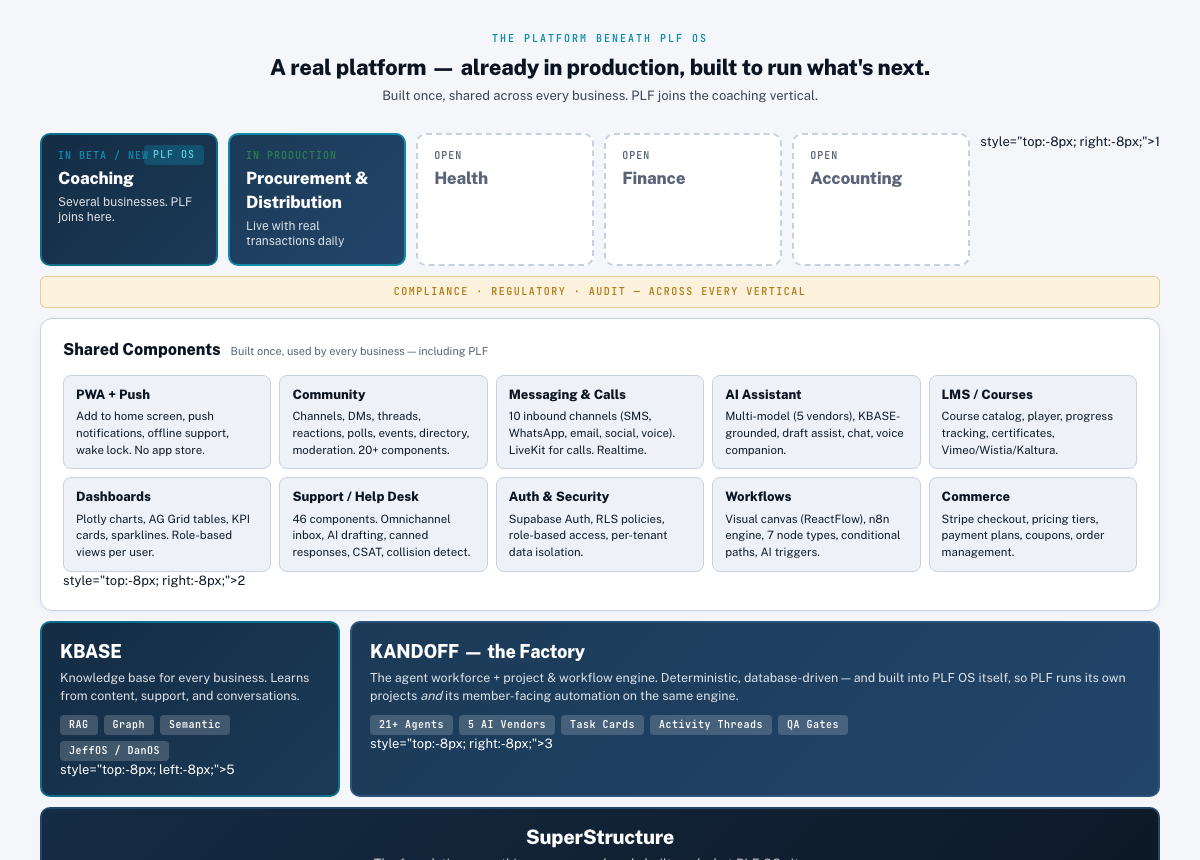Click the OPEN label above Accounting

click(x=824, y=155)
